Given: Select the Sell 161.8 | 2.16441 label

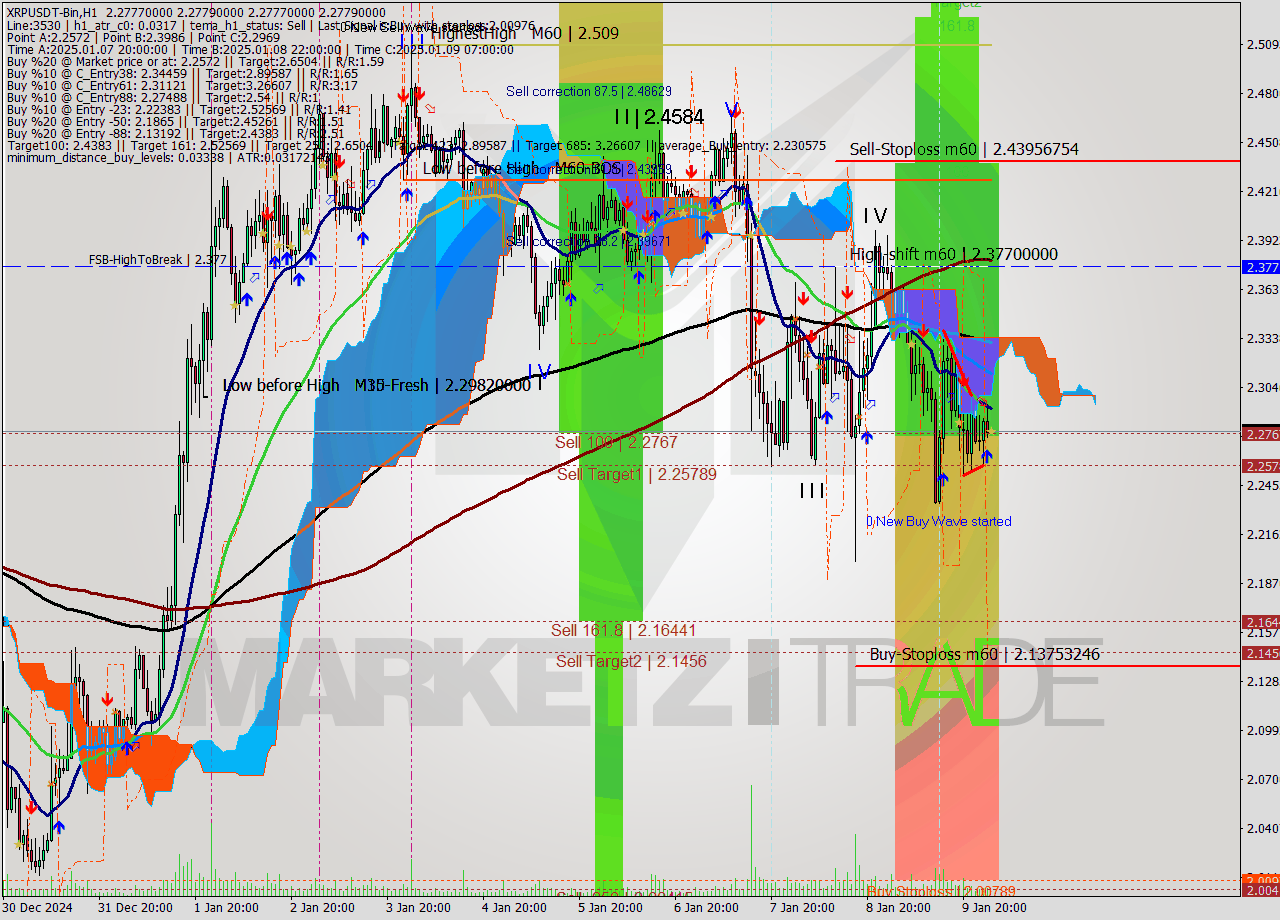Looking at the screenshot, I should coord(623,630).
